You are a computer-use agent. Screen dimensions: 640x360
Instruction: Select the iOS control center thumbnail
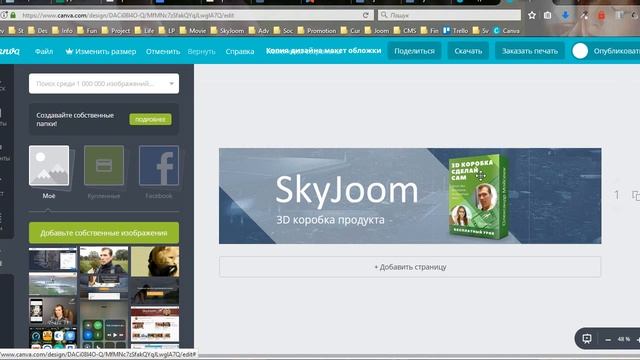tap(104, 325)
